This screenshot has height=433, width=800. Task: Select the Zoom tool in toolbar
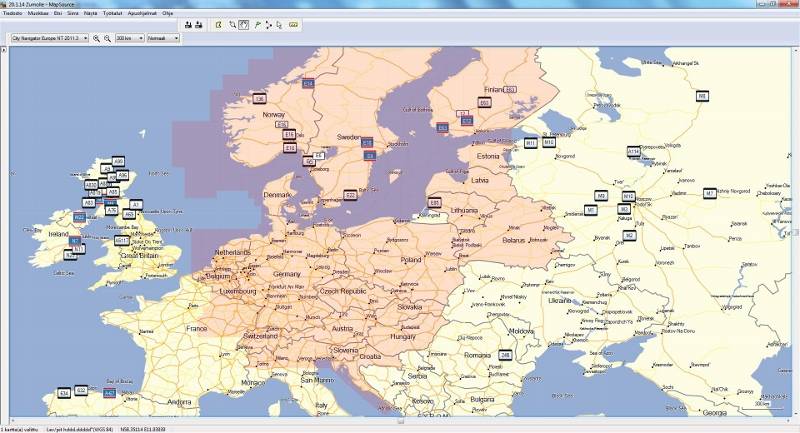(x=233, y=24)
